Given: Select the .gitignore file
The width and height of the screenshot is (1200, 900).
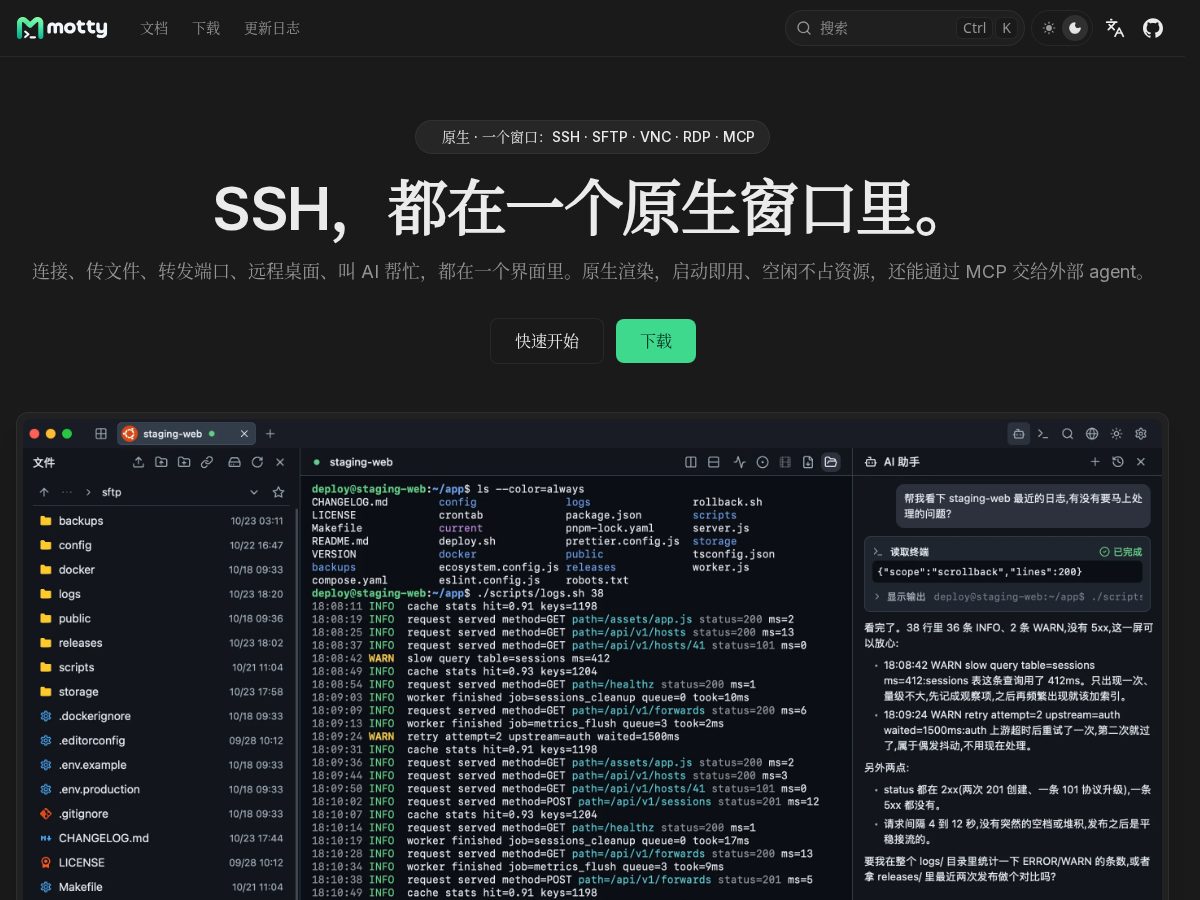Looking at the screenshot, I should point(161,814).
